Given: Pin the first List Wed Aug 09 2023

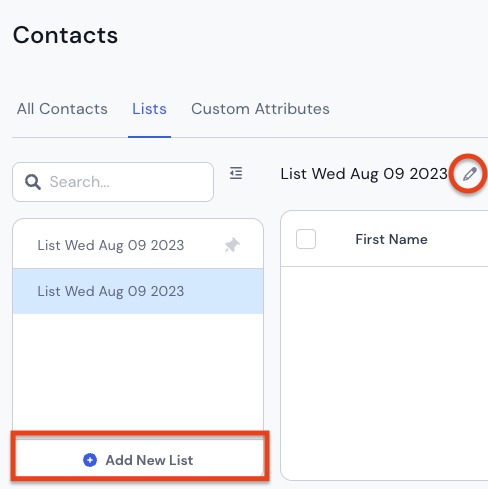Looking at the screenshot, I should click(232, 245).
